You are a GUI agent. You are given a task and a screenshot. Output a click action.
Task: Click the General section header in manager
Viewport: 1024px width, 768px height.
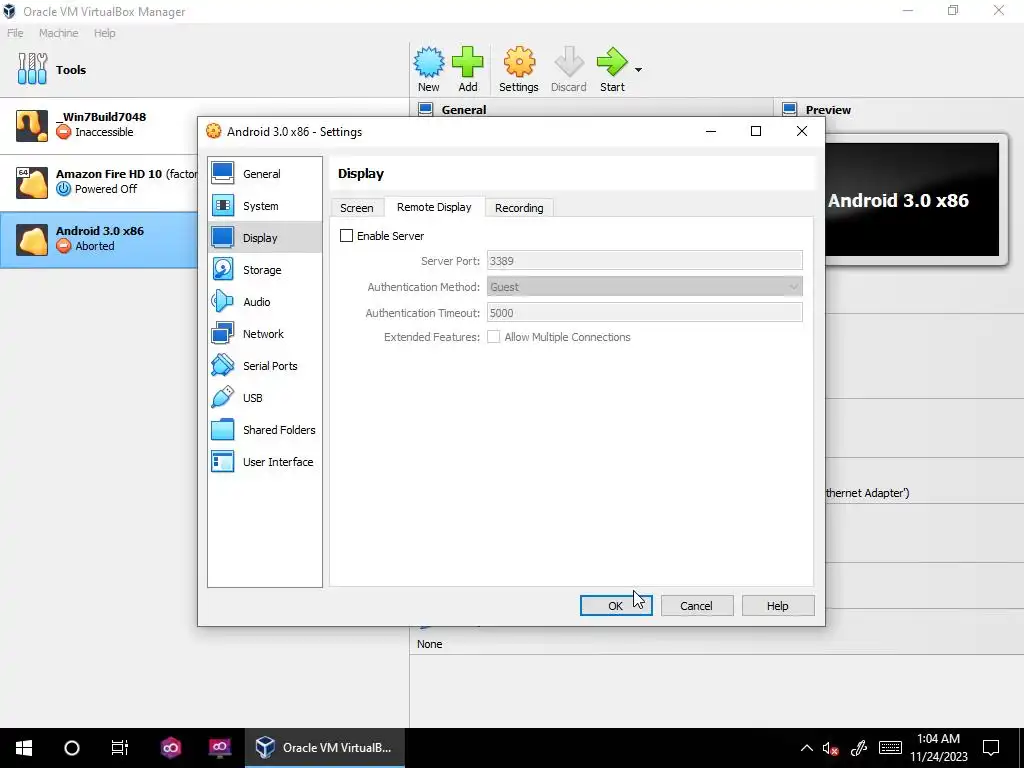click(464, 110)
